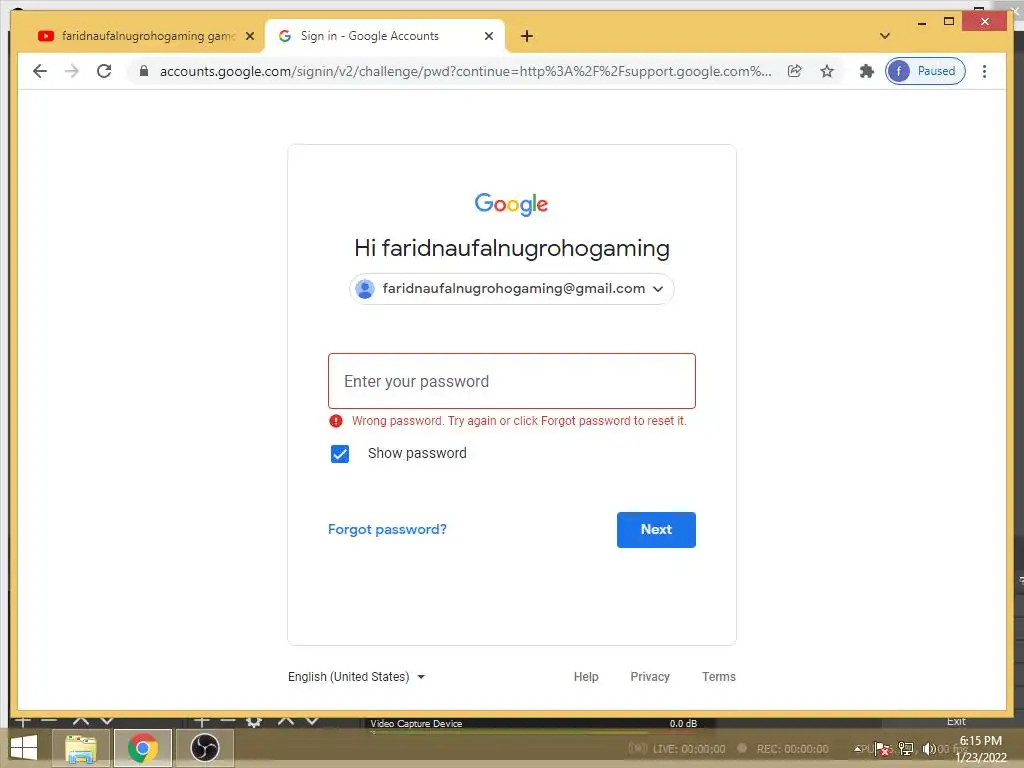Bookmark this page with the star icon
1024x768 pixels.
click(827, 71)
